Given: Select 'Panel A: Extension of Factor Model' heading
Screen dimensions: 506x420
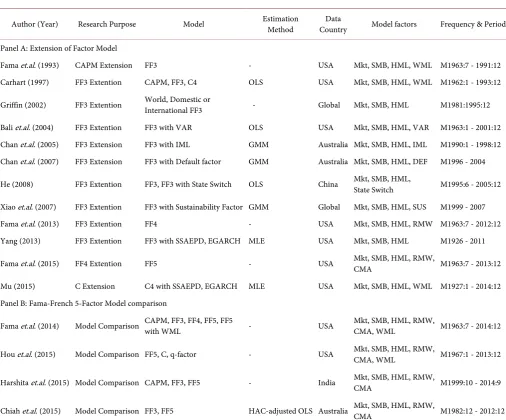Looking at the screenshot, I should pos(59,48).
